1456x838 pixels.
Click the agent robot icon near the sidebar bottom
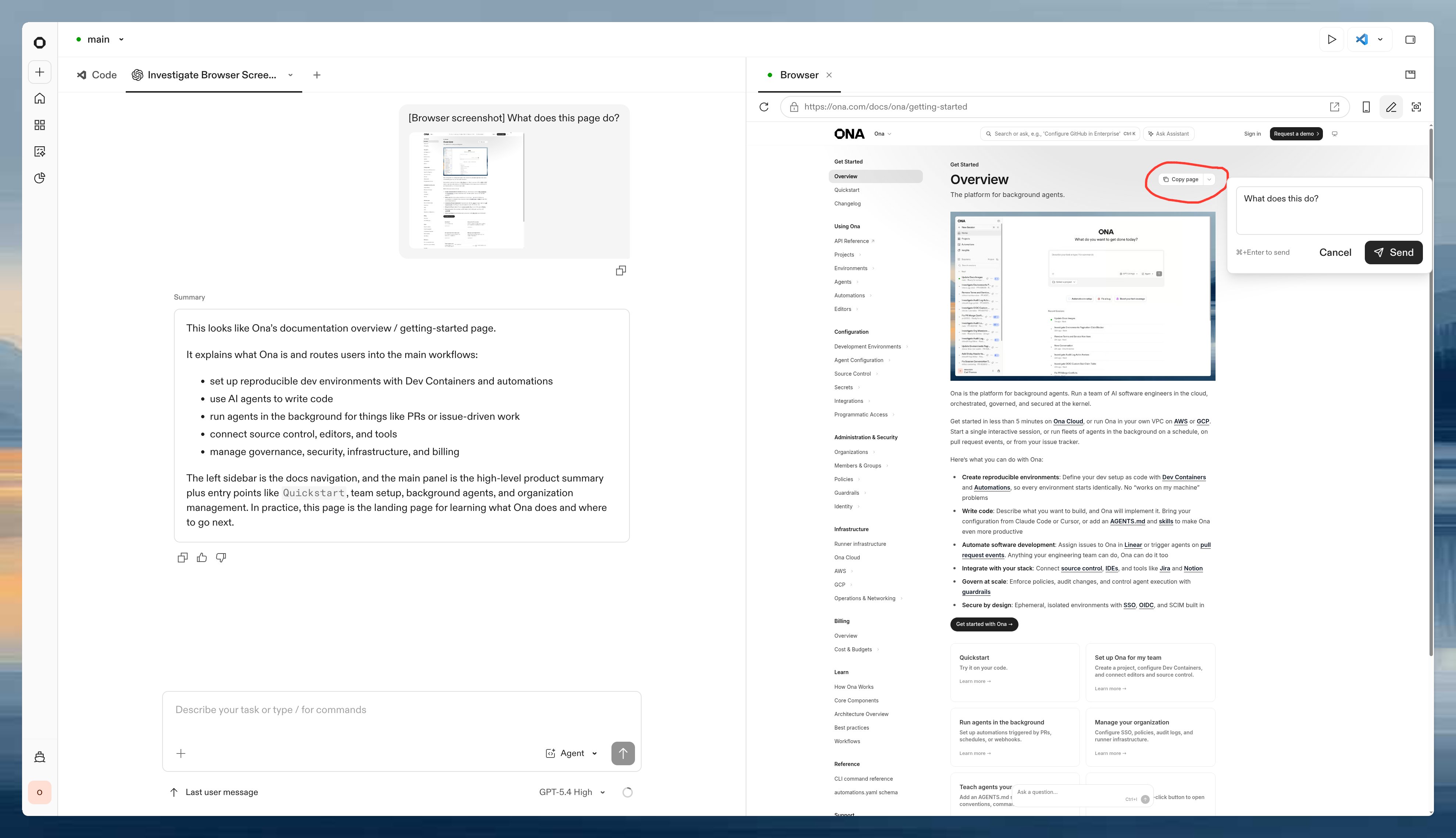[x=40, y=757]
